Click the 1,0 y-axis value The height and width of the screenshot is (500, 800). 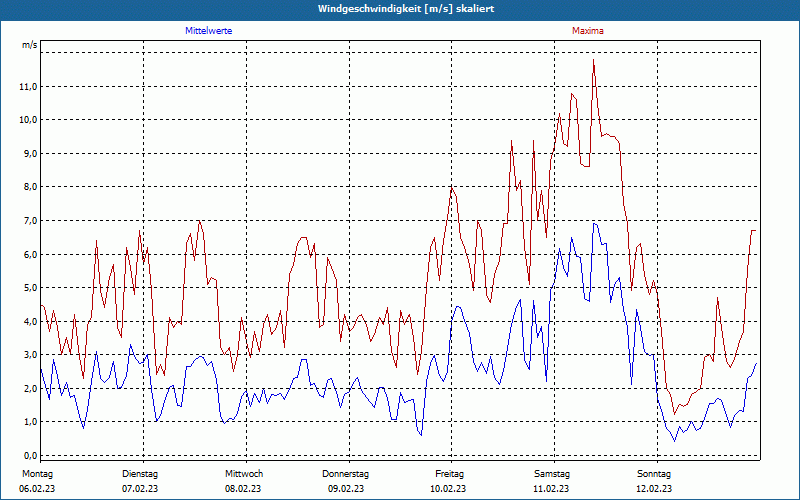(30, 421)
